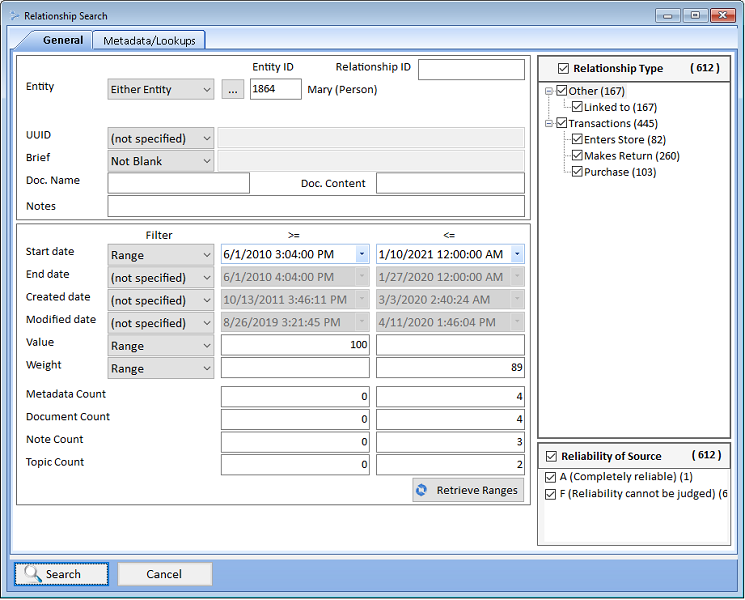Viewport: 745px width, 600px height.
Task: Switch to the General tab
Action: [x=63, y=40]
